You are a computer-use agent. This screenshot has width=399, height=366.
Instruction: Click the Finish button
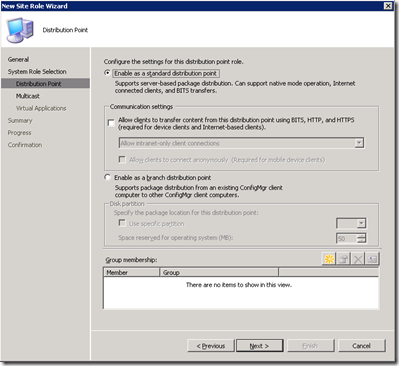point(310,346)
